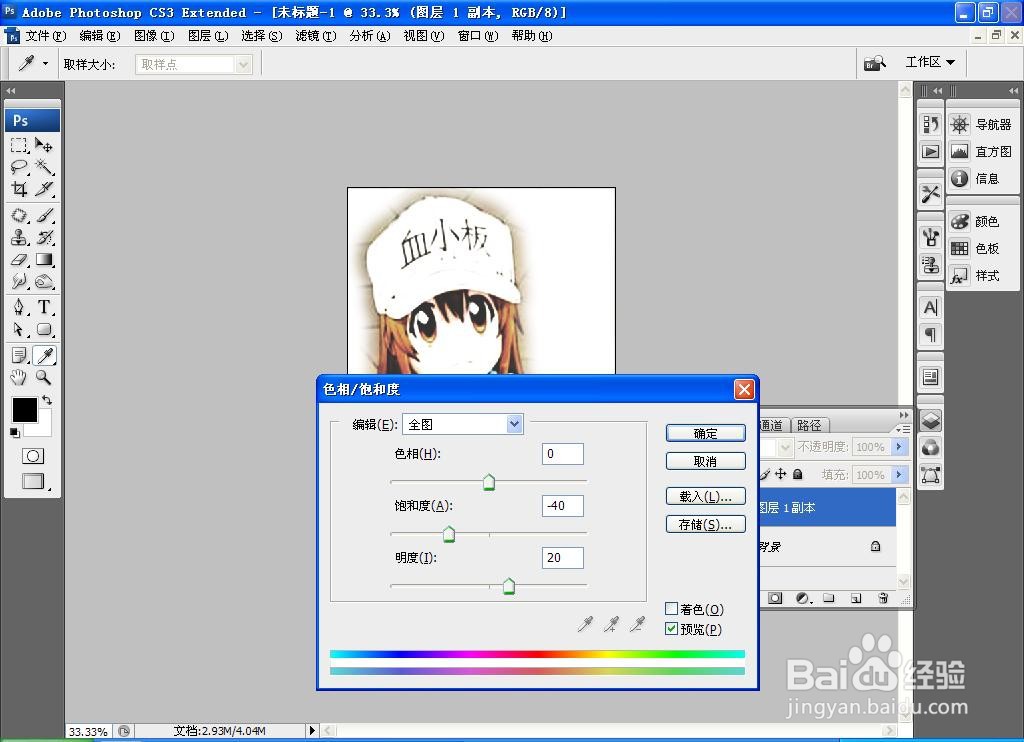Select the Hand tool
Viewport: 1024px width, 742px height.
tap(19, 377)
